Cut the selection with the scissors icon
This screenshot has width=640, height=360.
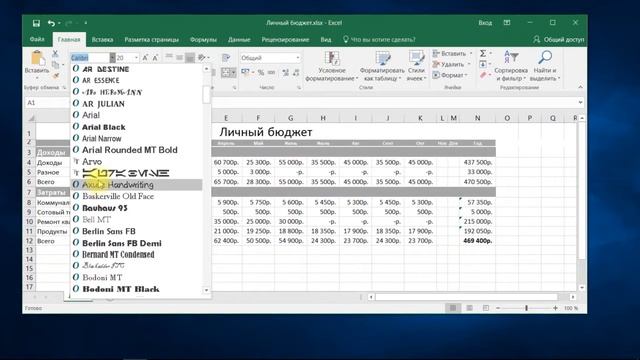[x=55, y=53]
